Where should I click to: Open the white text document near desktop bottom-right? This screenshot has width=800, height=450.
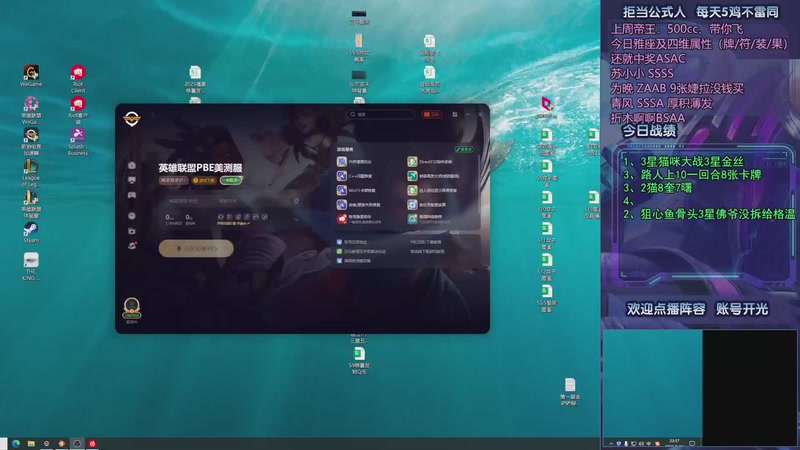[x=570, y=391]
